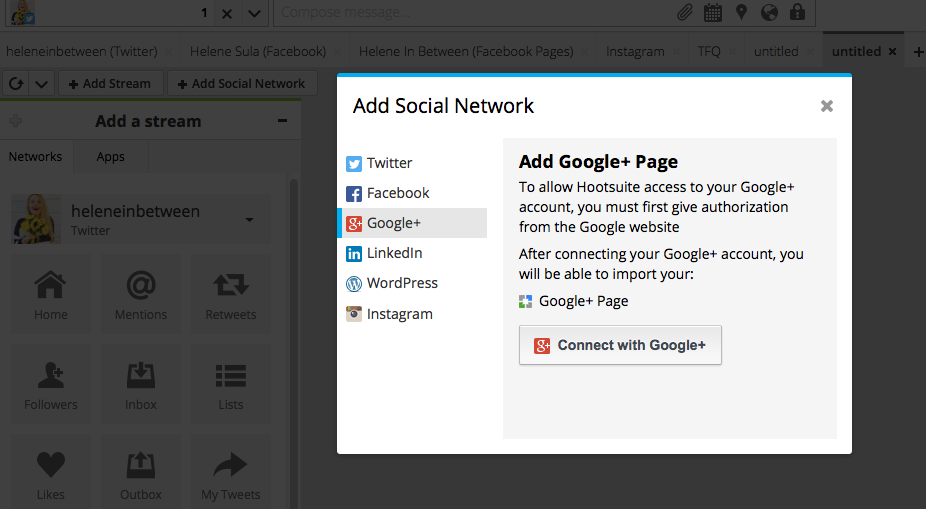Open the globe targeting icon
Image resolution: width=926 pixels, height=509 pixels.
tap(769, 12)
